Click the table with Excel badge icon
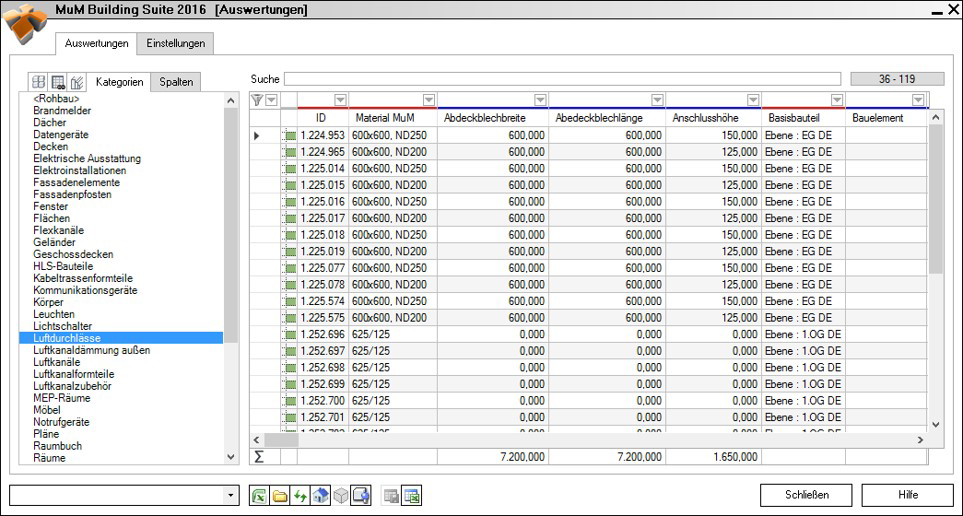 coord(411,495)
